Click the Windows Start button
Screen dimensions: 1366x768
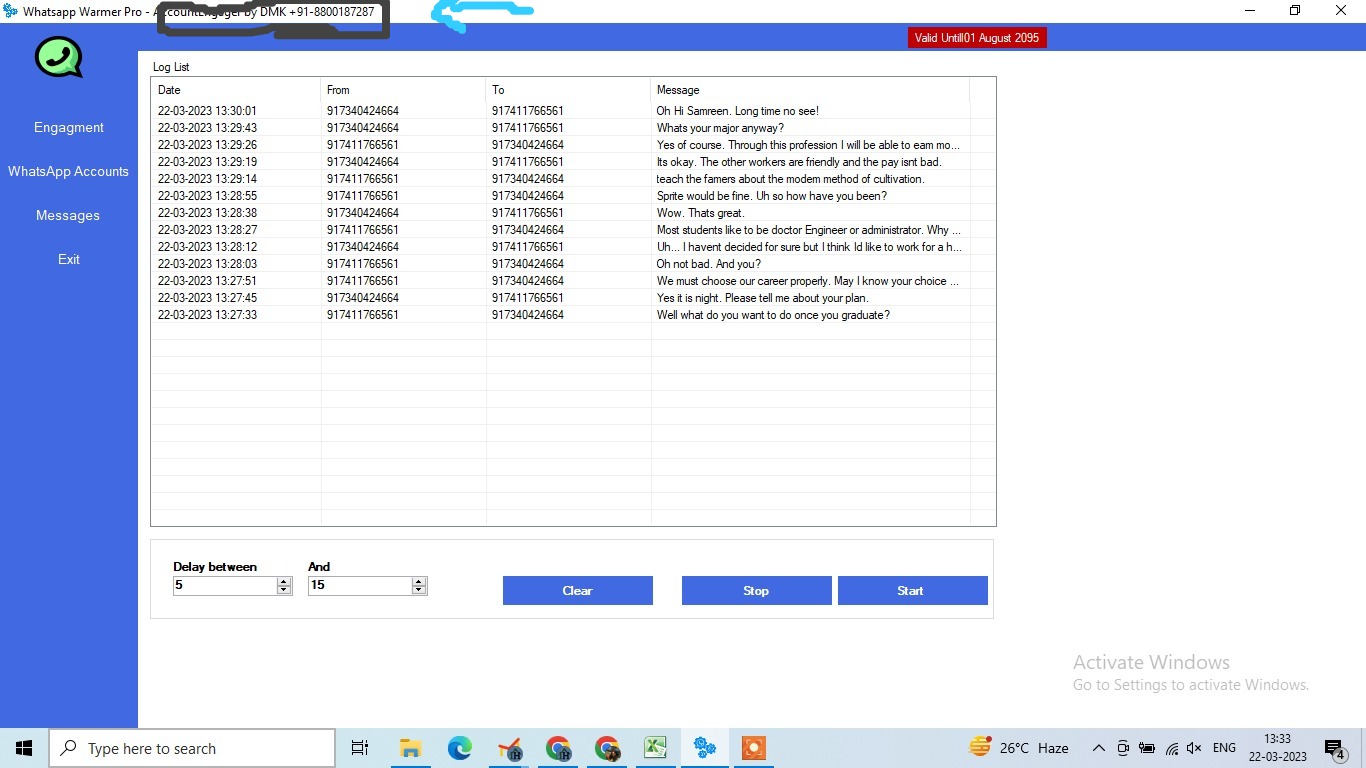pyautogui.click(x=24, y=748)
